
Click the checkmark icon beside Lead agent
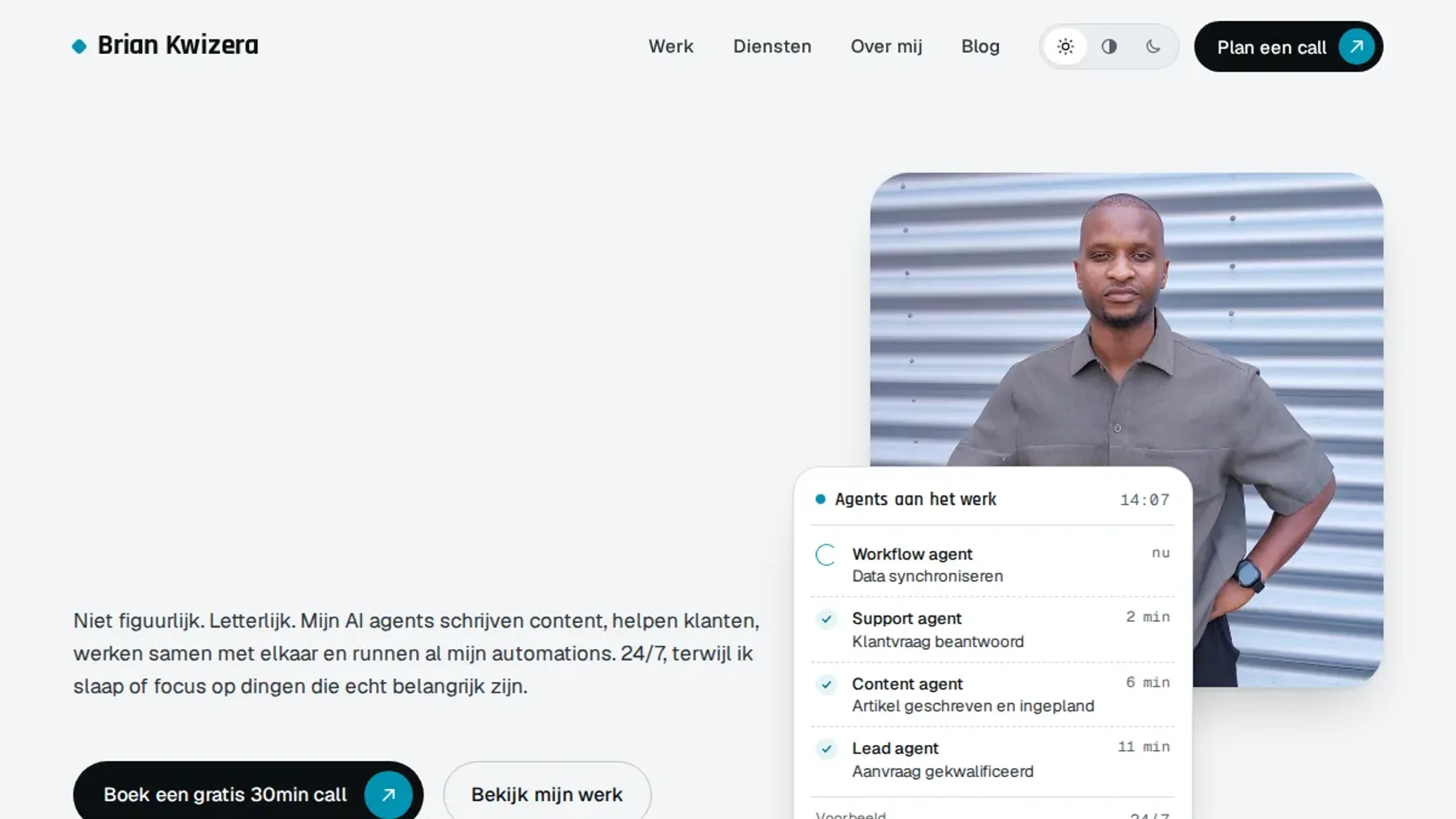pos(826,749)
